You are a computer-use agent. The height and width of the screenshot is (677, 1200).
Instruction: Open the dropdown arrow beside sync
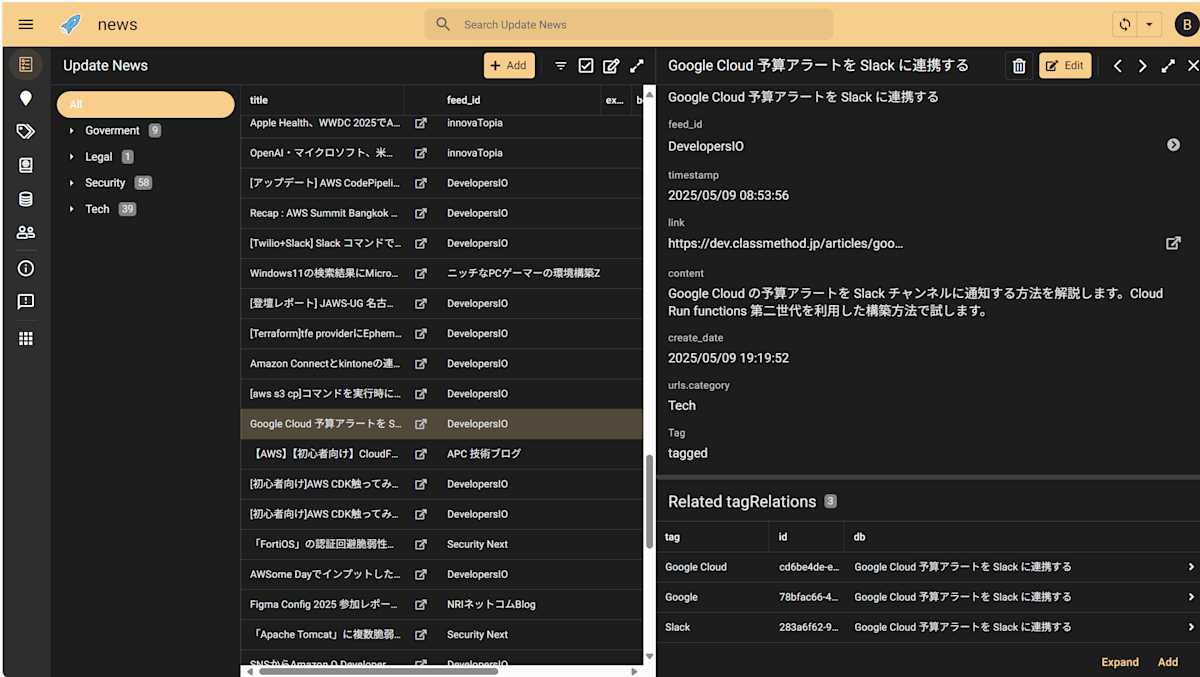[1149, 24]
